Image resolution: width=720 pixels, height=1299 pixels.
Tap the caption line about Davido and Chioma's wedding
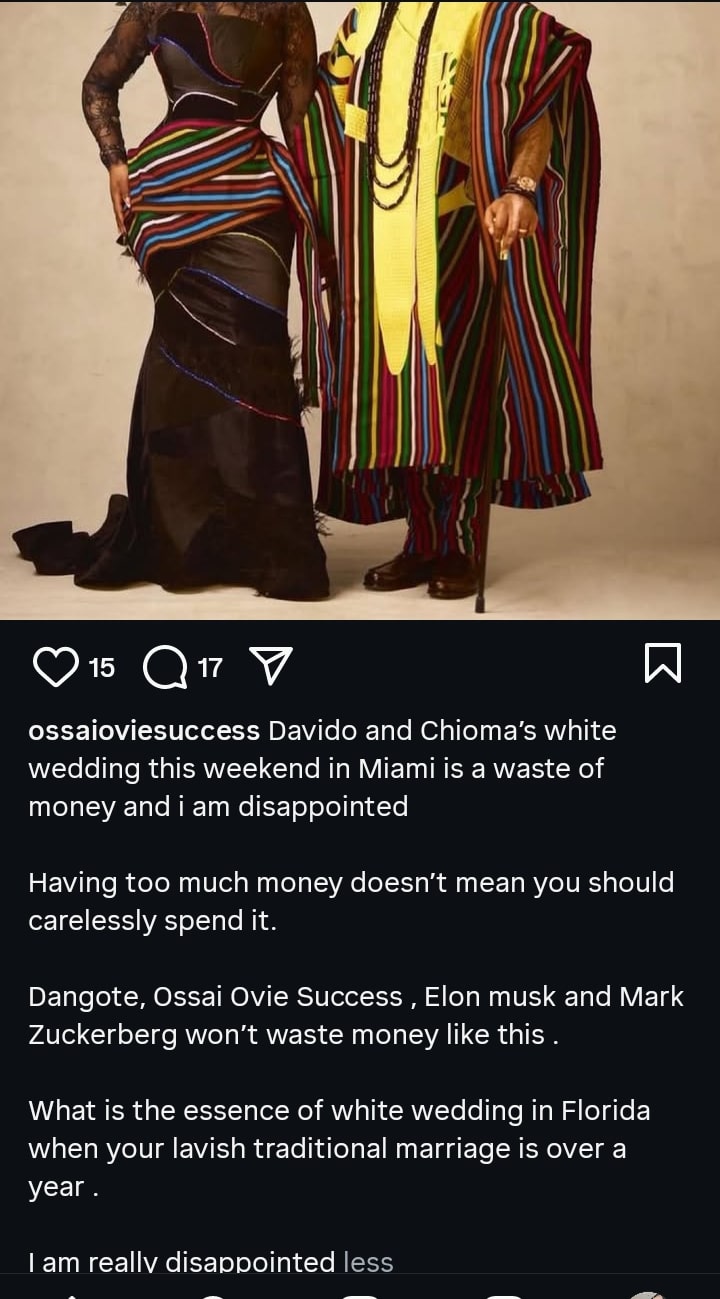tap(322, 769)
